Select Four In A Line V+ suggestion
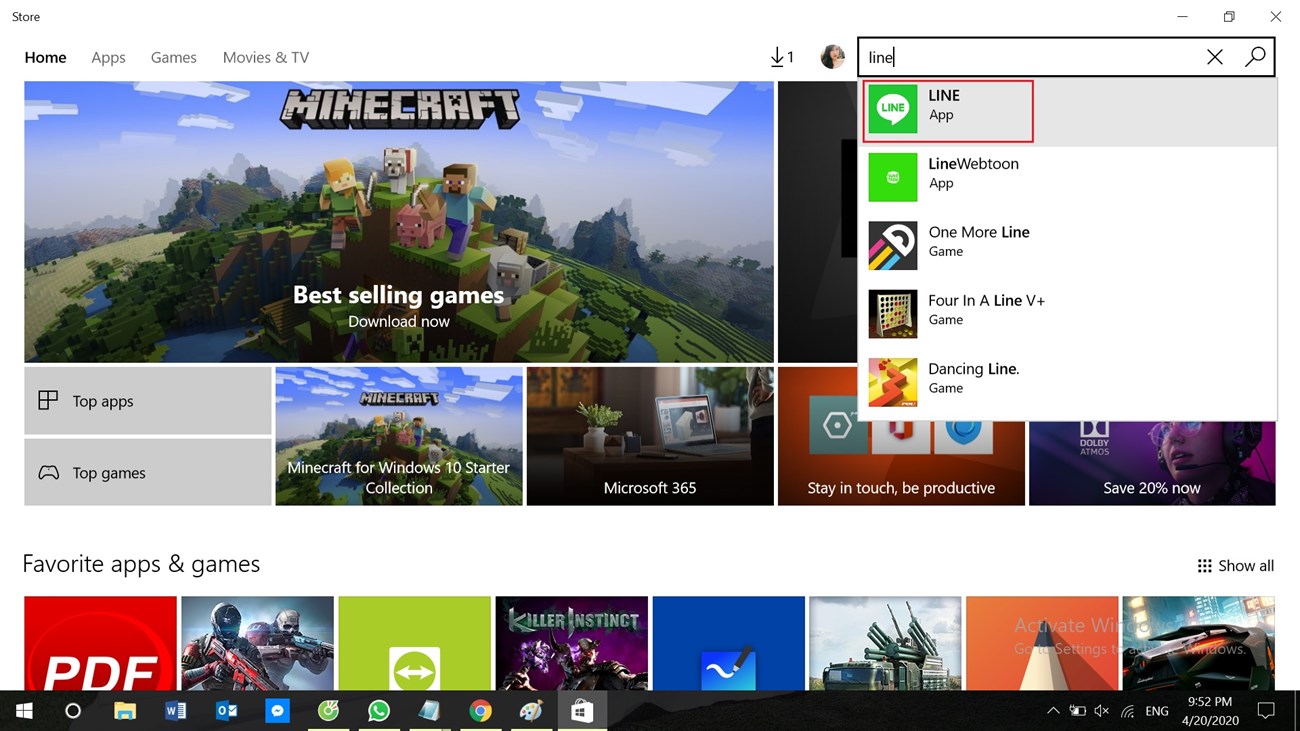Screen dimensions: 1300x731 coord(1068,314)
